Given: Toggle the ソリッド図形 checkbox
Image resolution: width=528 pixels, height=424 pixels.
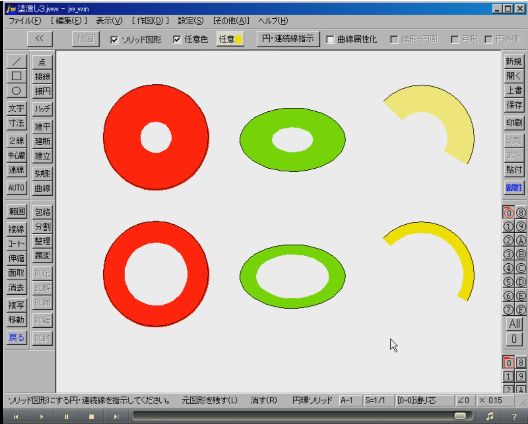Looking at the screenshot, I should click(114, 40).
